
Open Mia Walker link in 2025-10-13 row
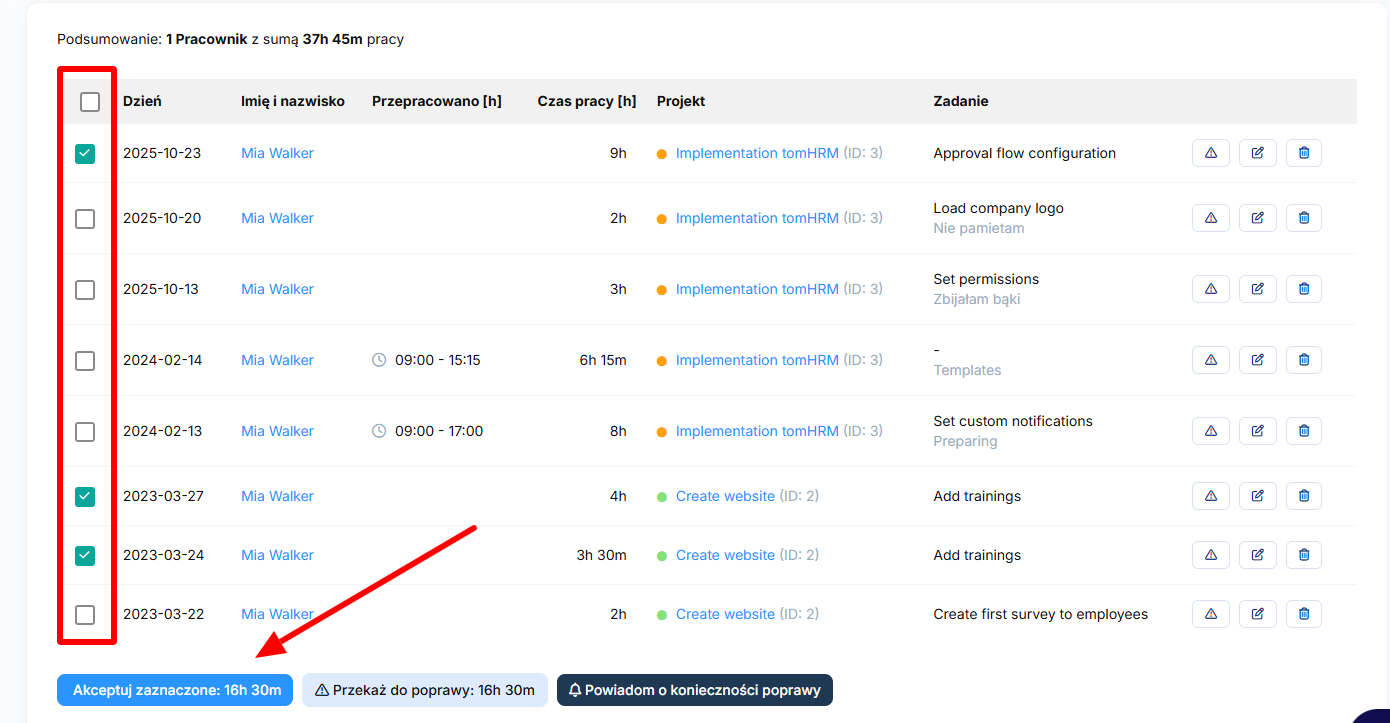pos(277,289)
